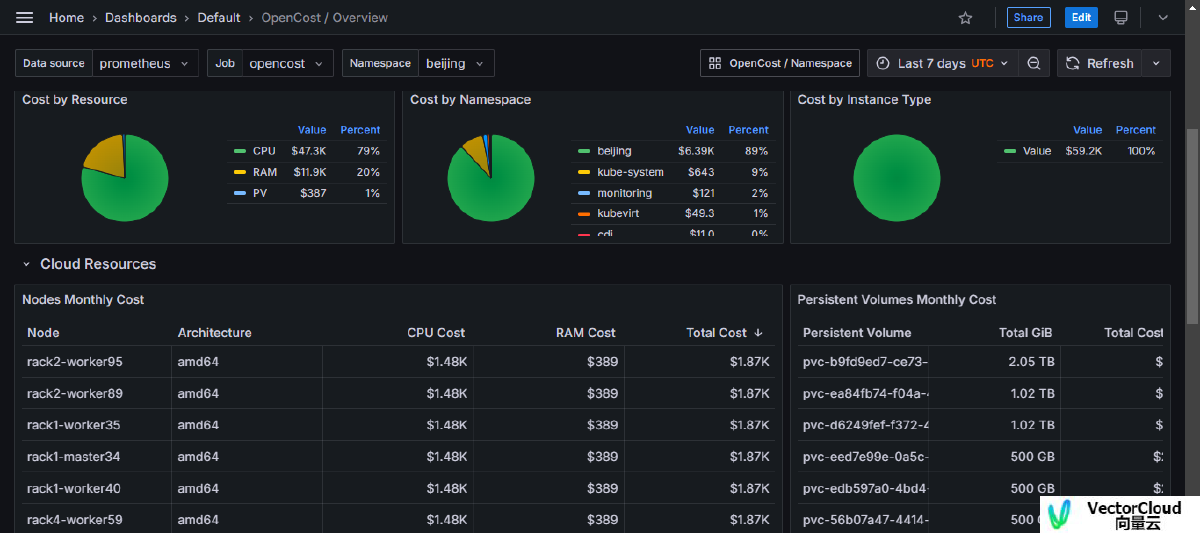Sort Cost by Namespace legend by Percent
The height and width of the screenshot is (533, 1200).
coord(748,130)
